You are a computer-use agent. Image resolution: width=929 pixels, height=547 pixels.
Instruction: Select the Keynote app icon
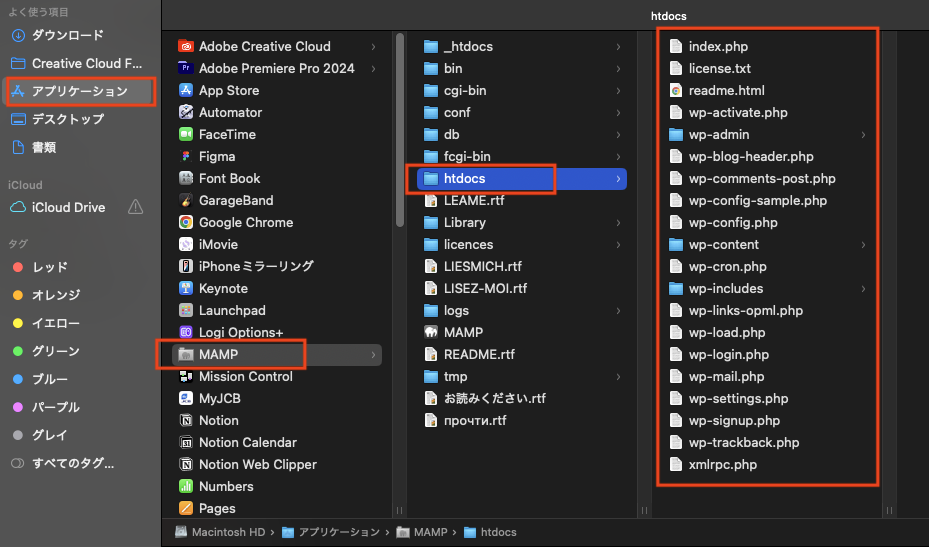tap(185, 288)
